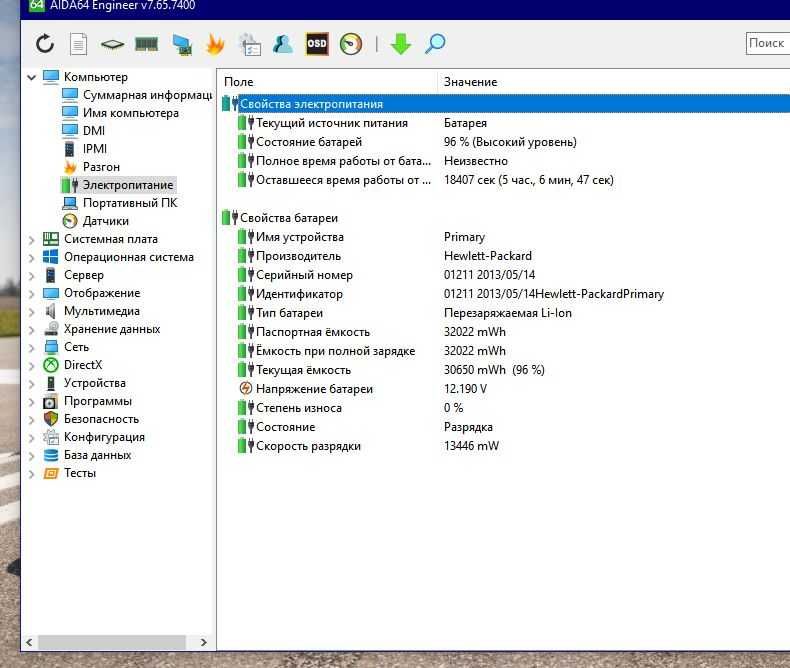
Task: Click the tree horizontal scrollbar thumb
Action: tap(112, 642)
